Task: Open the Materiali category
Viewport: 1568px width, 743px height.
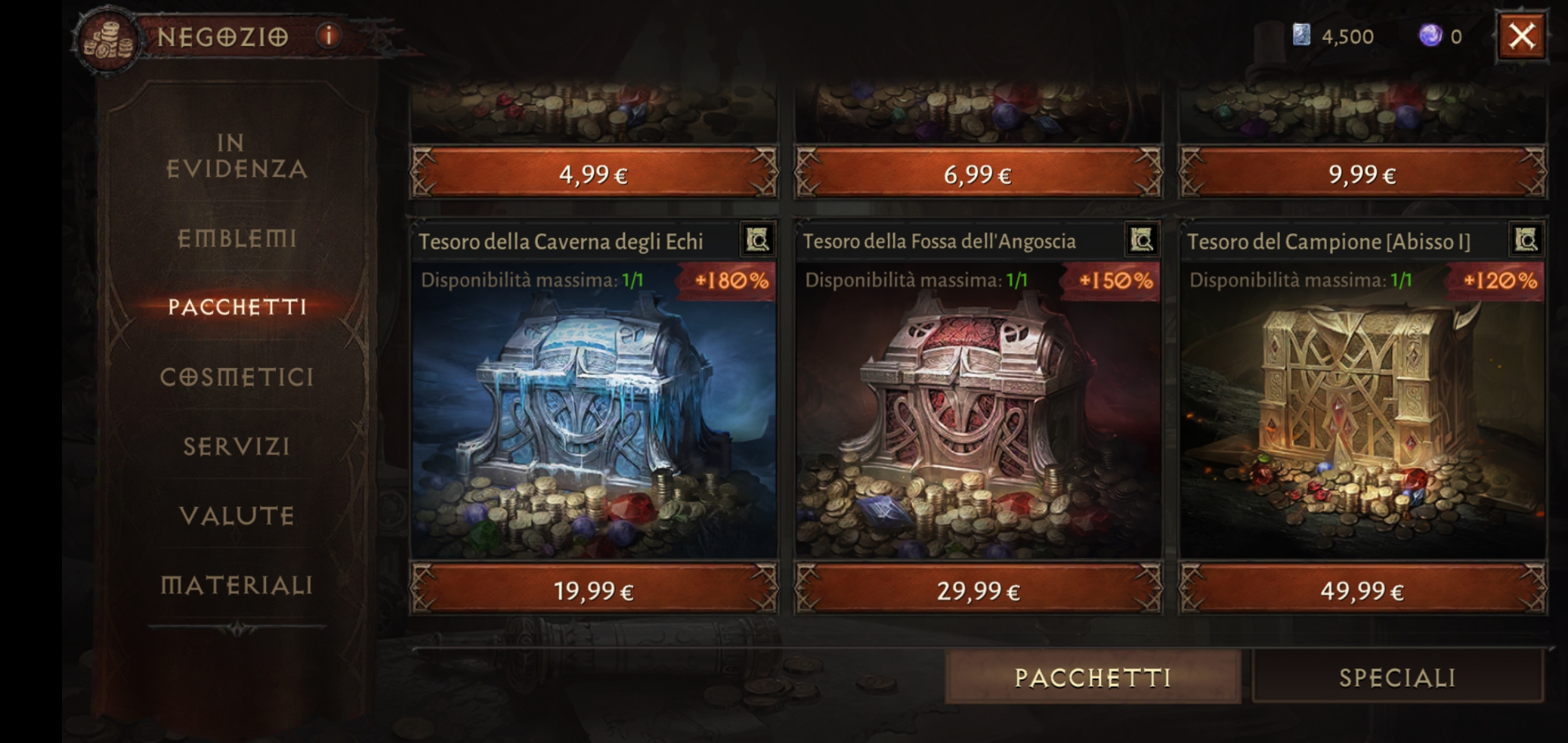Action: tap(237, 585)
